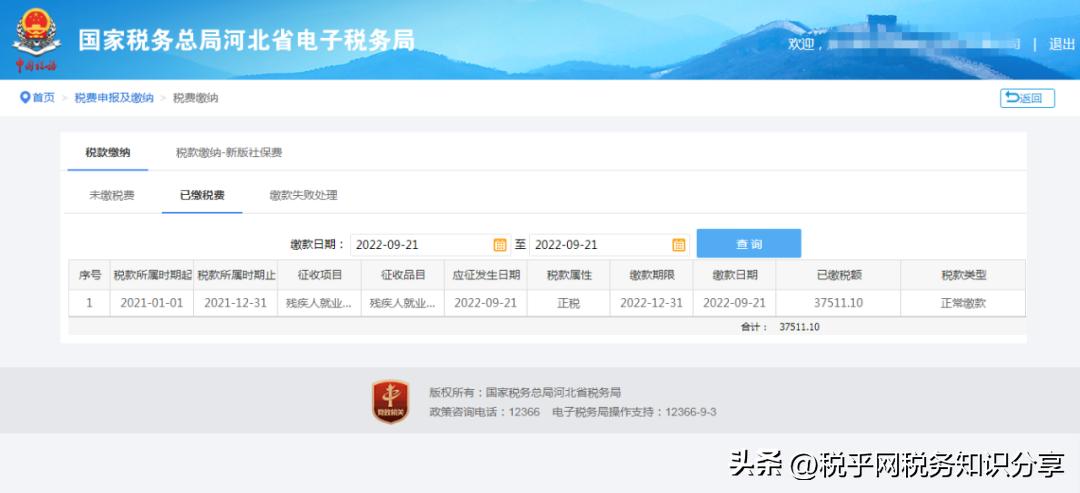Viewport: 1080px width, 493px height.
Task: Open the 未缴税费 sub-tab
Action: pos(112,195)
